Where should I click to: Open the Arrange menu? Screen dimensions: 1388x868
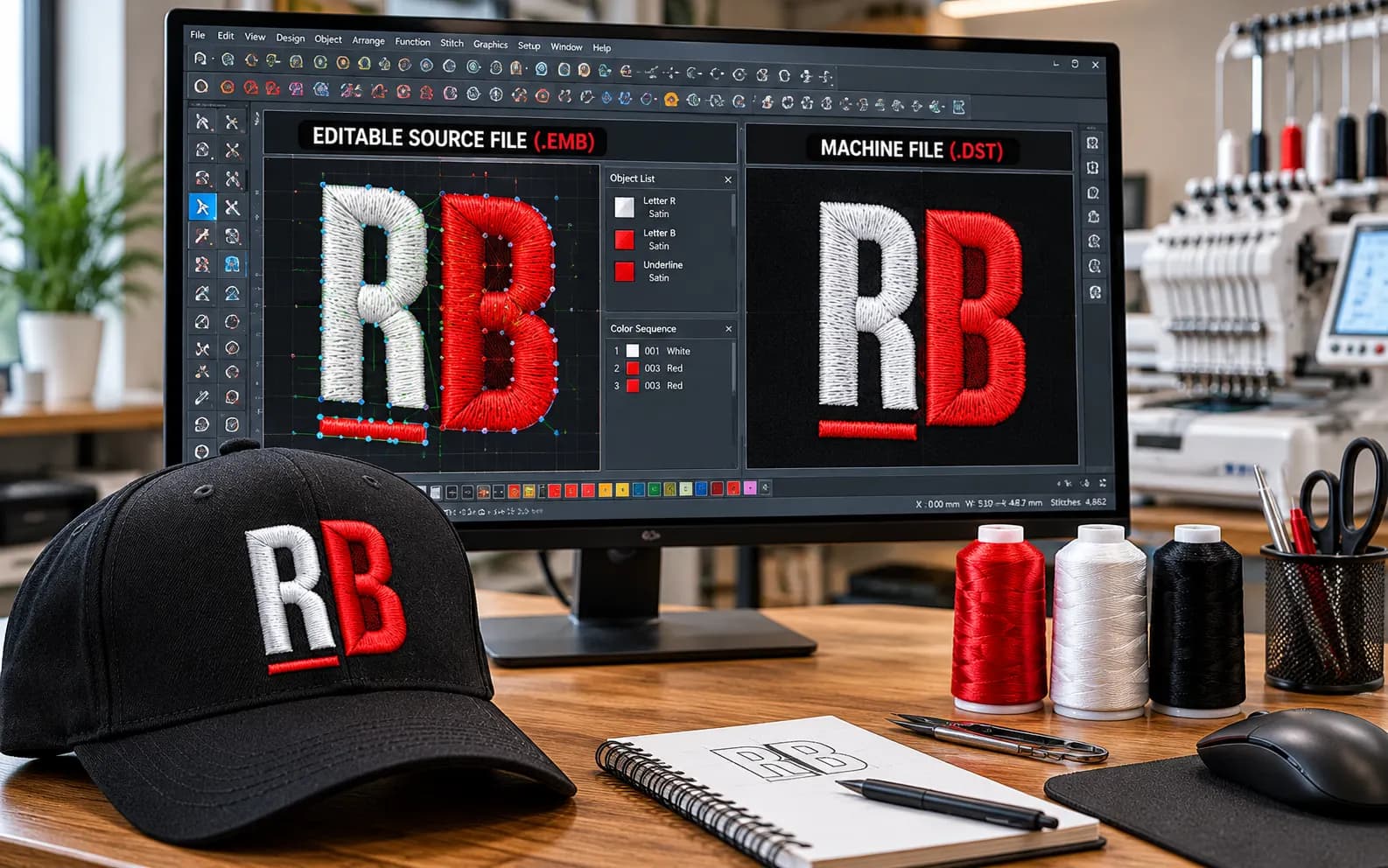point(368,40)
